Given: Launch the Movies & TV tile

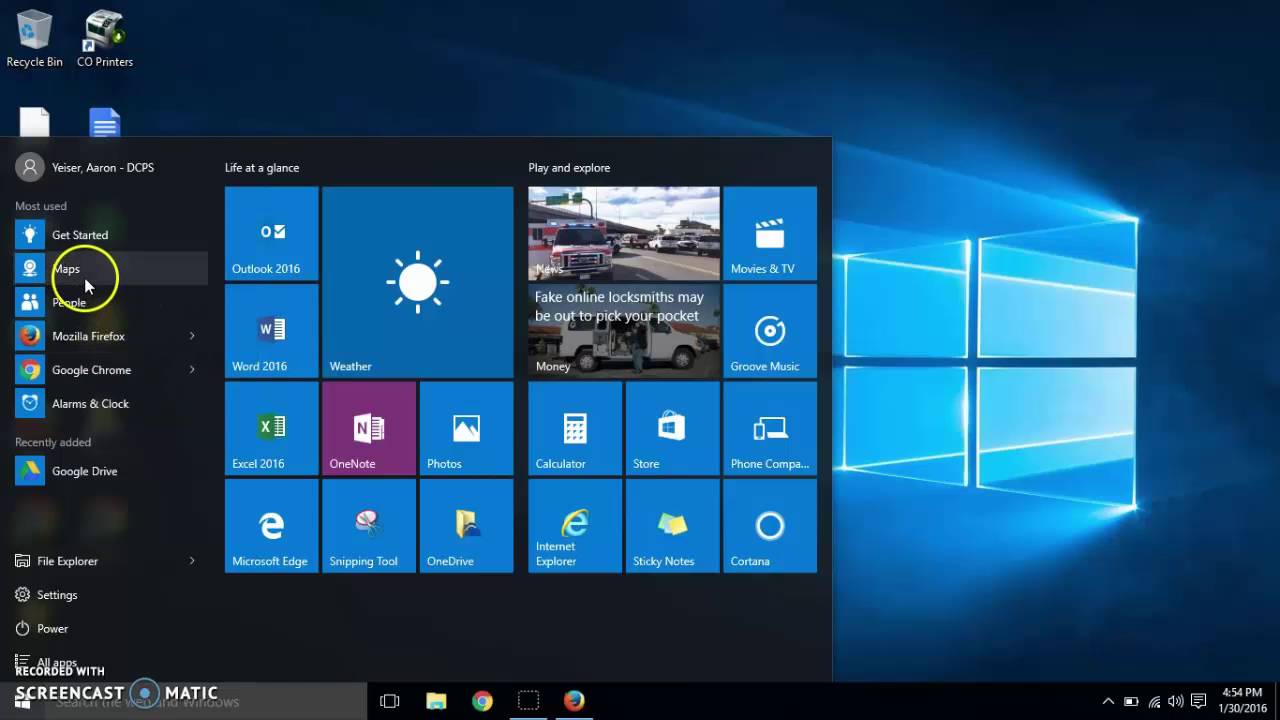Looking at the screenshot, I should [770, 233].
